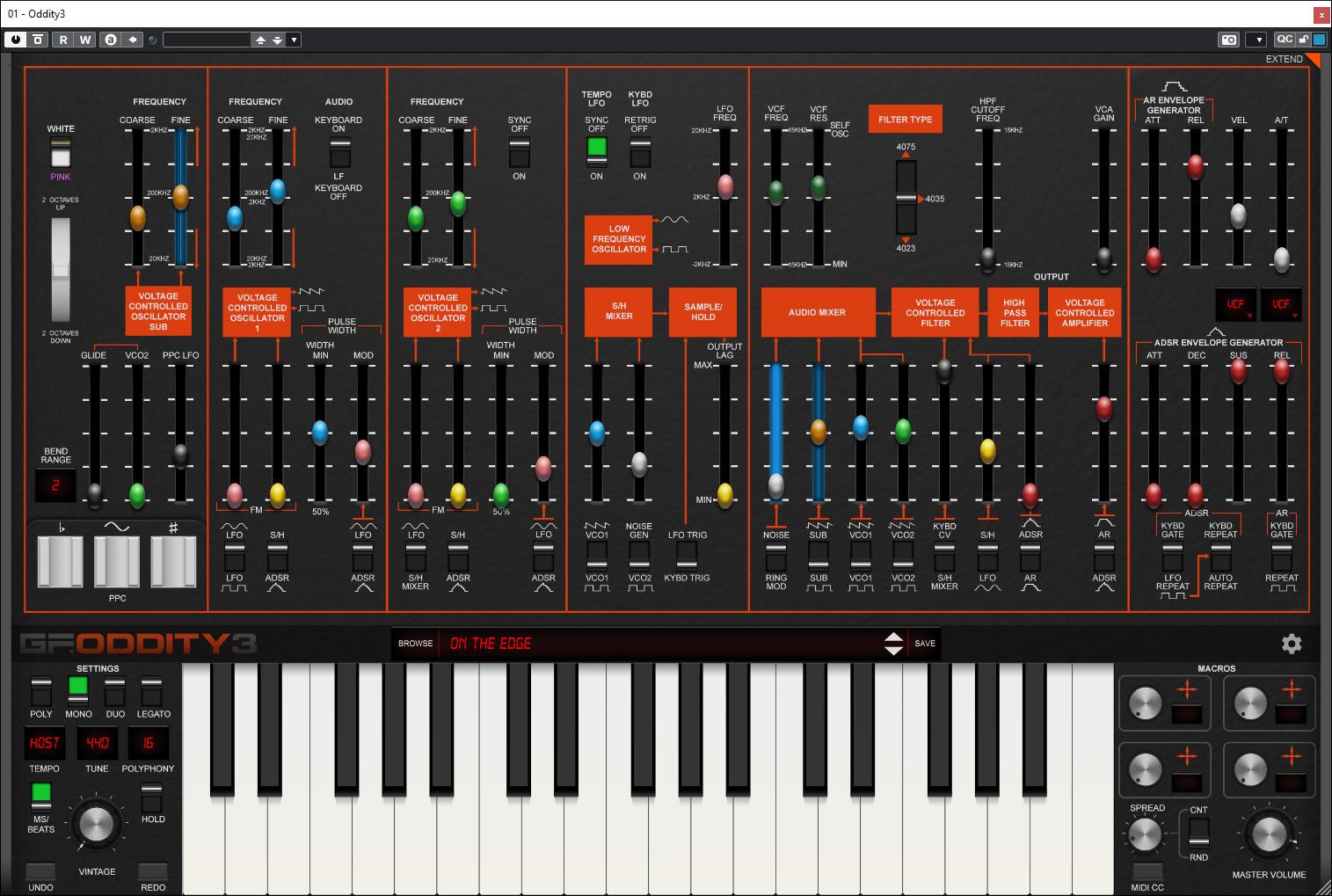Click the FILTER TYPE label button
The image size is (1332, 896).
(x=905, y=120)
